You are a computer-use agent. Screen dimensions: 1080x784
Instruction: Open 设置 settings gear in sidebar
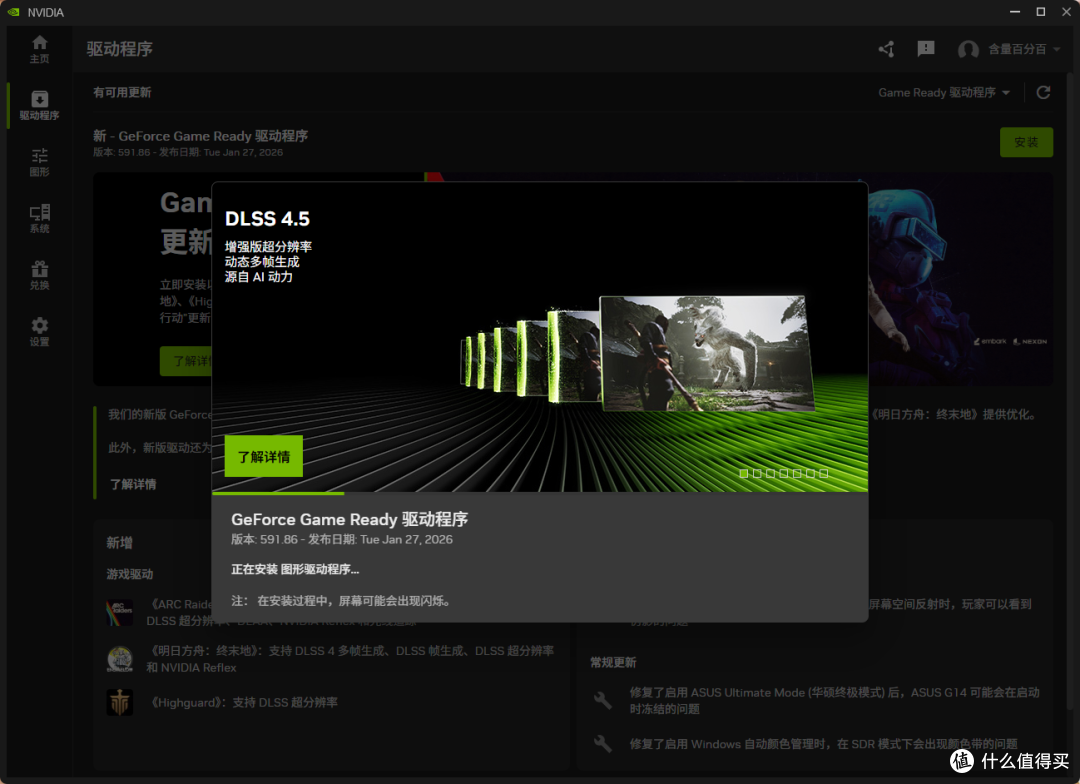[39, 332]
